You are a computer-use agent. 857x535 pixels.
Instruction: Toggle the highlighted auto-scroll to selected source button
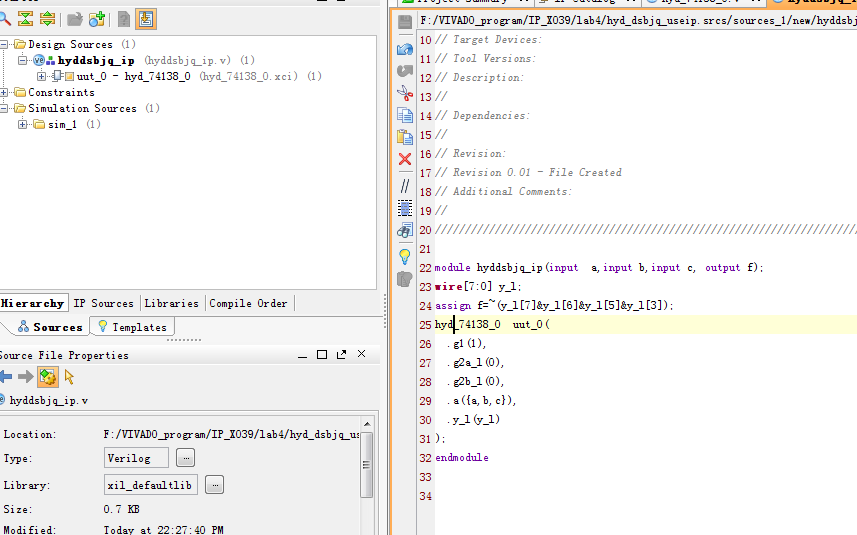[x=146, y=19]
